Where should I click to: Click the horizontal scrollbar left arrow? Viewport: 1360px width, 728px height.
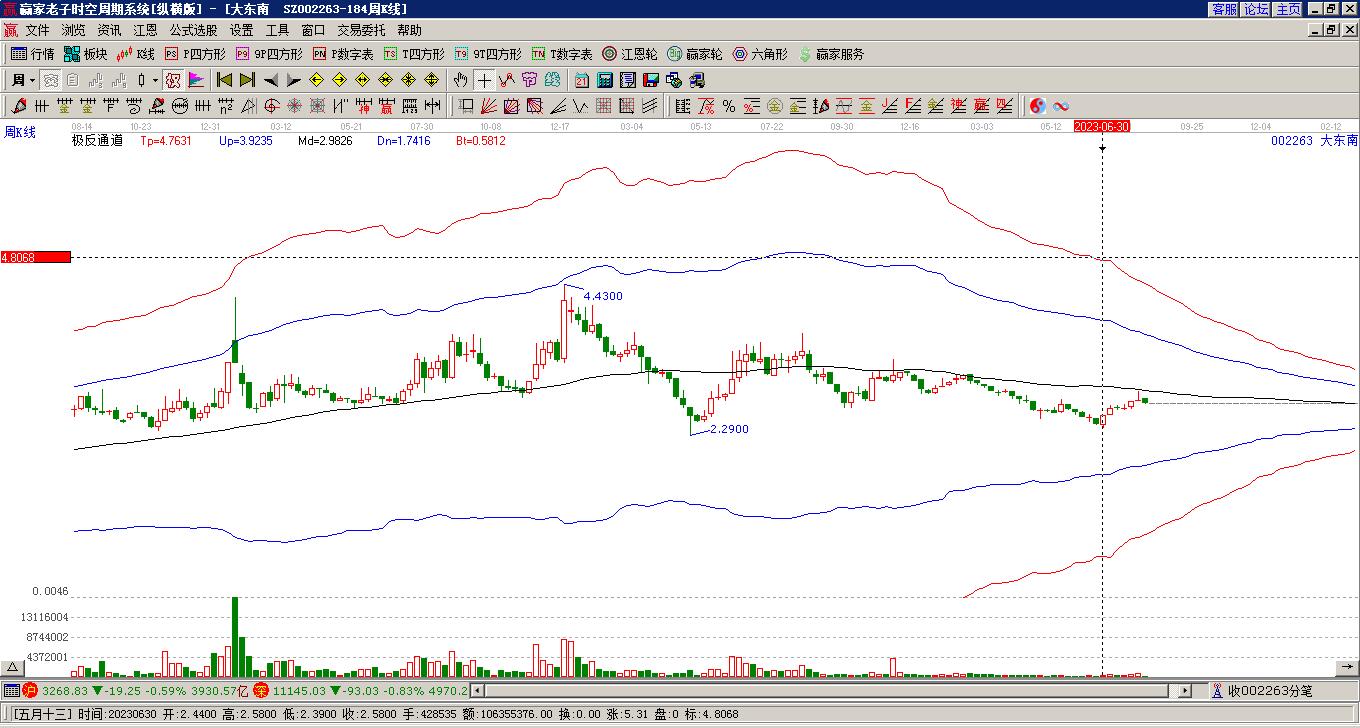pyautogui.click(x=477, y=690)
